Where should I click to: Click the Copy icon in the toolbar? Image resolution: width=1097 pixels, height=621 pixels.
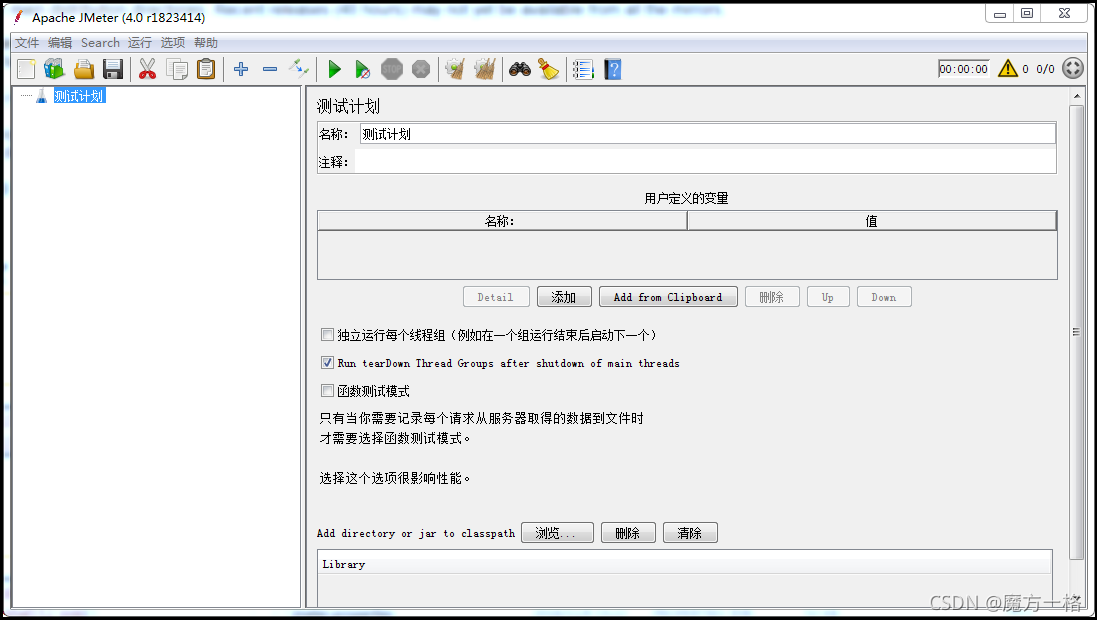(177, 69)
